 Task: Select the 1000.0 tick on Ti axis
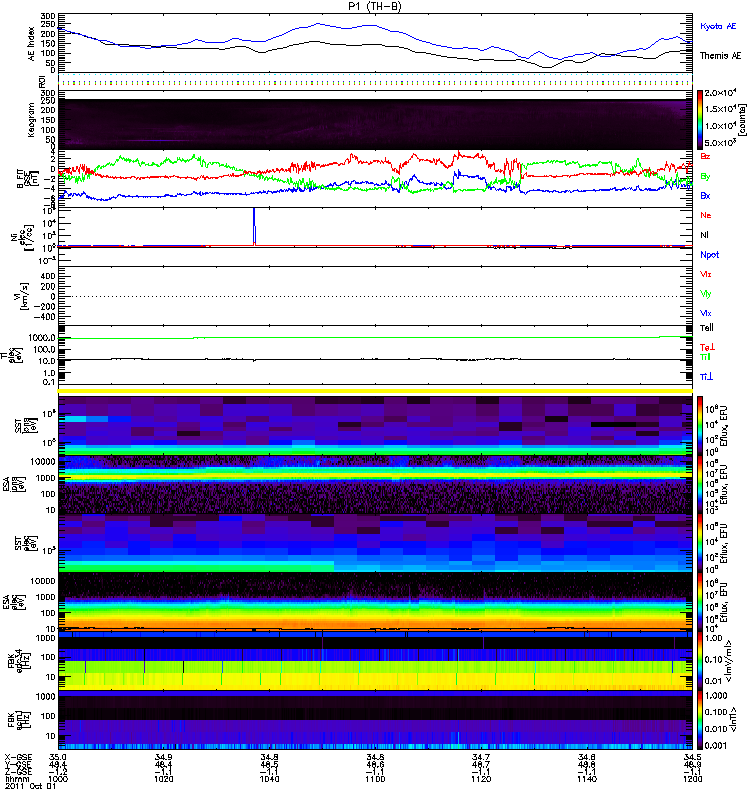(42, 338)
